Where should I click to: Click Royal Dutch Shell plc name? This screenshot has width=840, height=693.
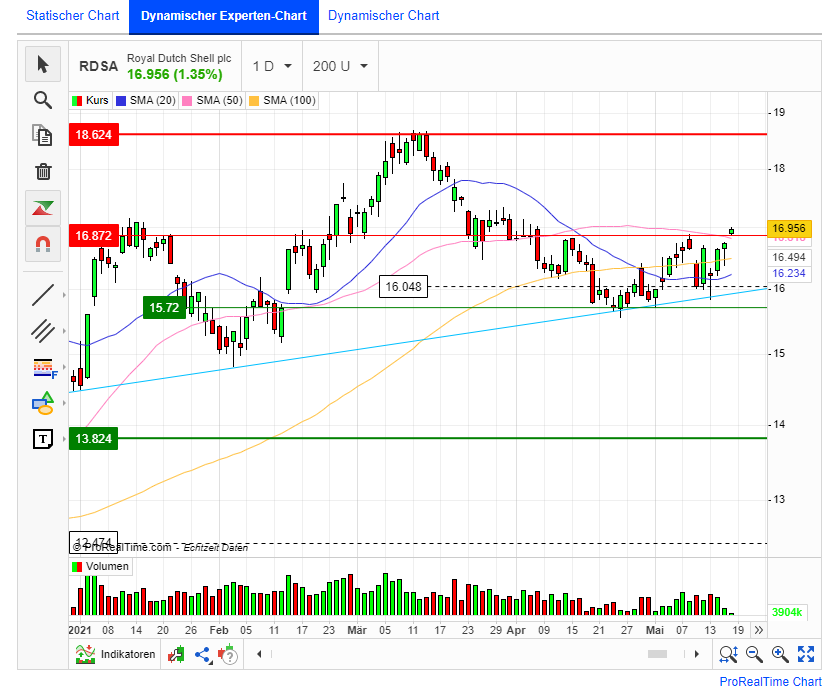[179, 58]
